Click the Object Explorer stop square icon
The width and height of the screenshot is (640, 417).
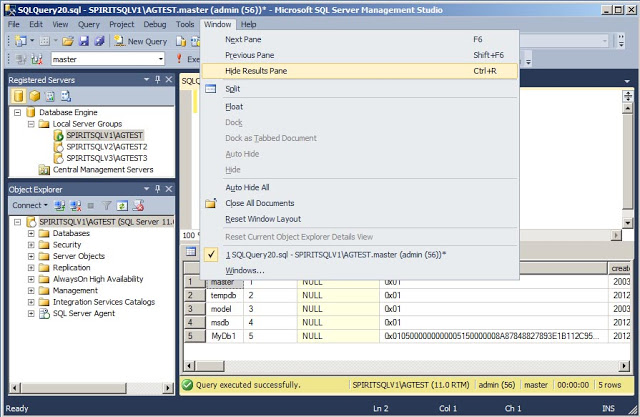[91, 206]
